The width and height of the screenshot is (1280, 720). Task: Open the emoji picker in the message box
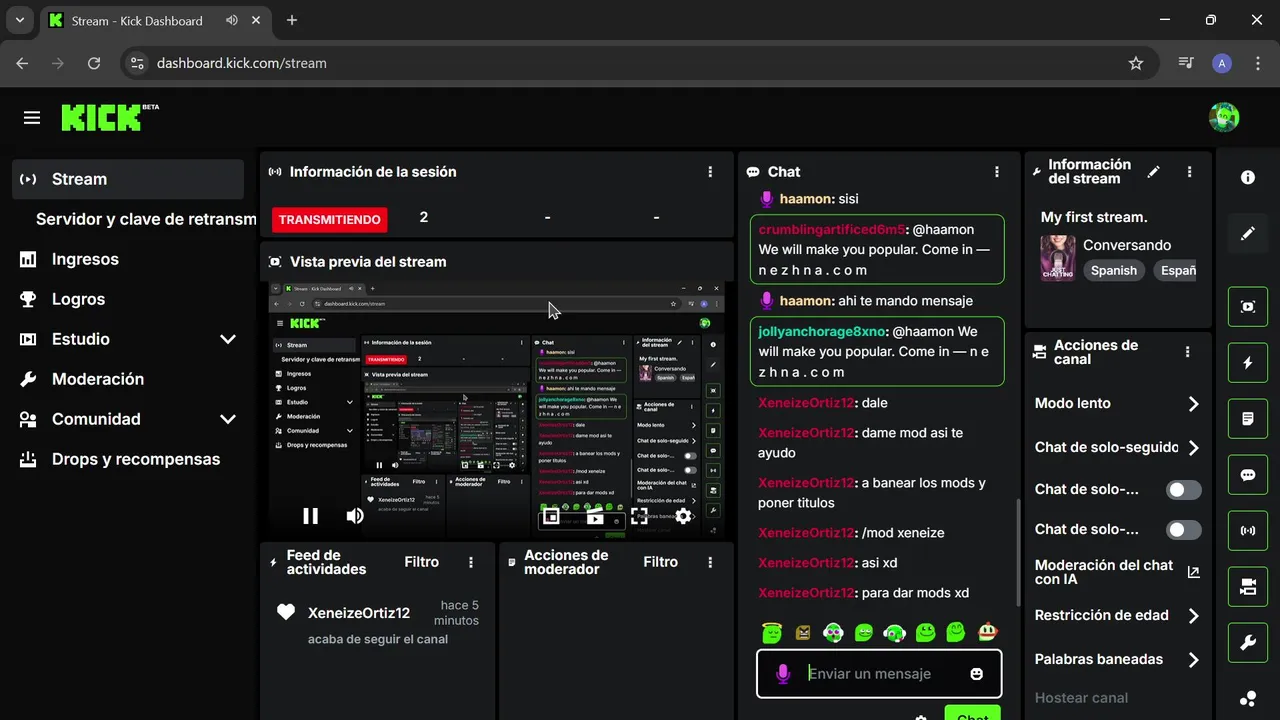(977, 674)
